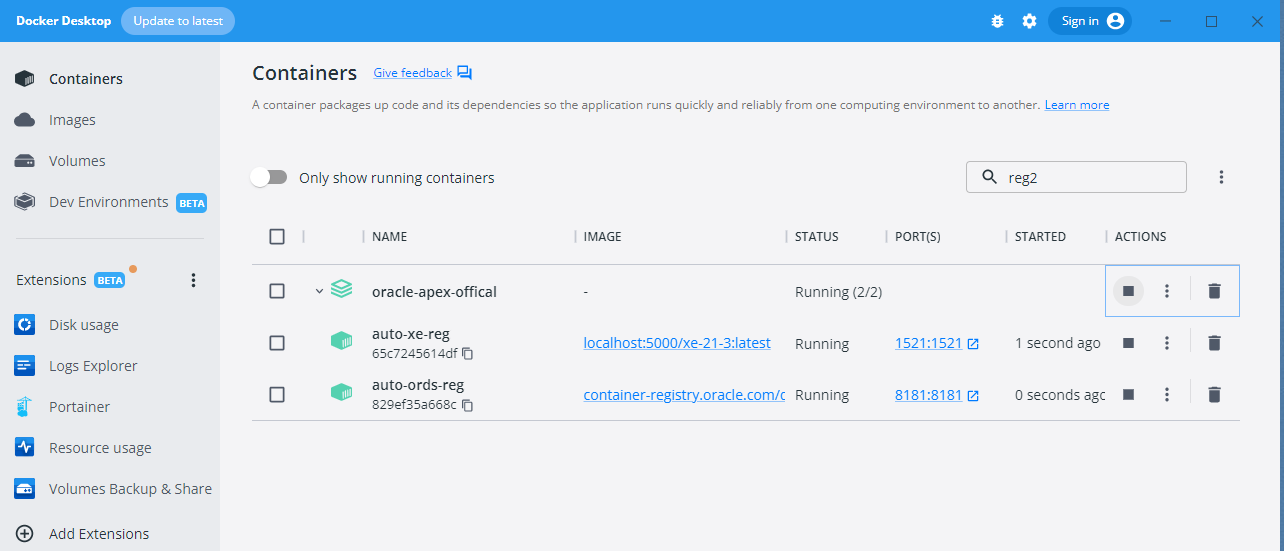Check the select-all containers checkbox
Image resolution: width=1284 pixels, height=551 pixels.
click(277, 237)
